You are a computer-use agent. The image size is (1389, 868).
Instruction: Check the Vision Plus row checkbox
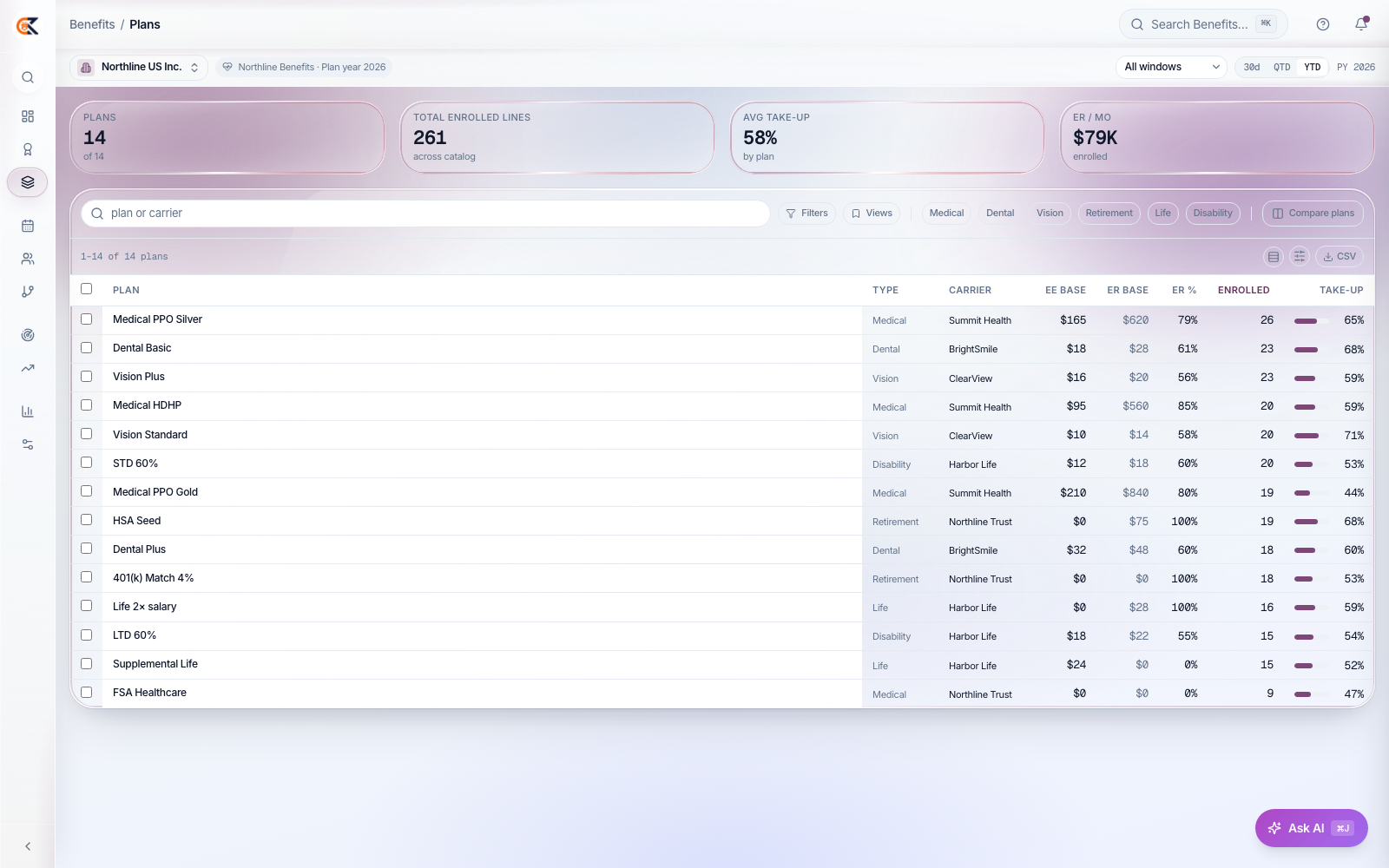point(86,377)
